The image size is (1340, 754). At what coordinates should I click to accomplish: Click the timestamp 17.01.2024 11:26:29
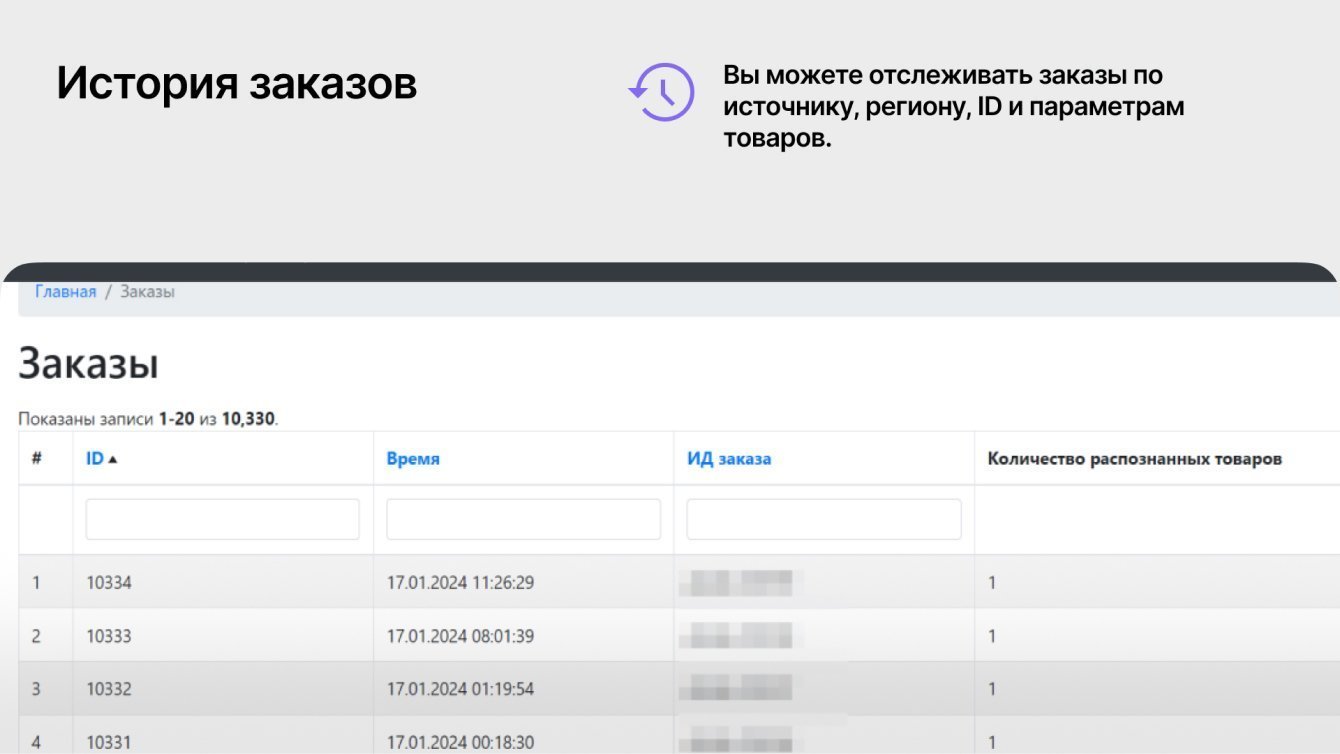[x=460, y=582]
